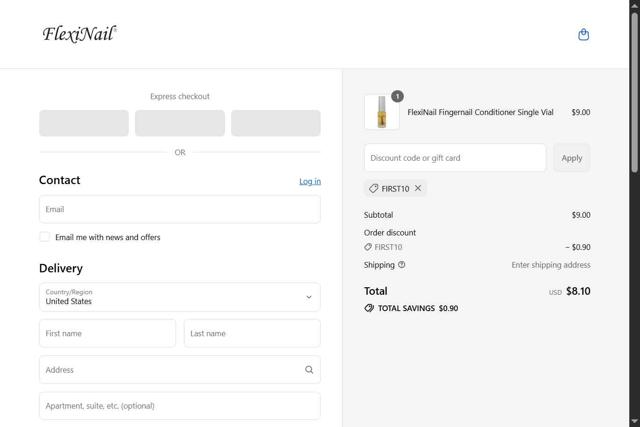Click the FlexiNail conditioner product thumbnail
This screenshot has width=640, height=427.
click(x=382, y=112)
